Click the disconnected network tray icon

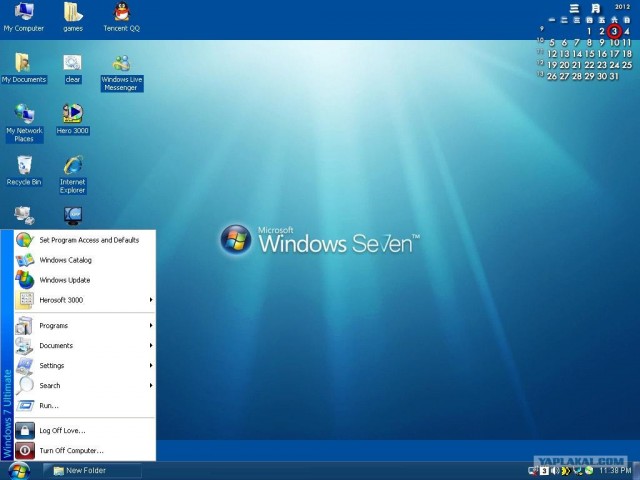point(533,471)
